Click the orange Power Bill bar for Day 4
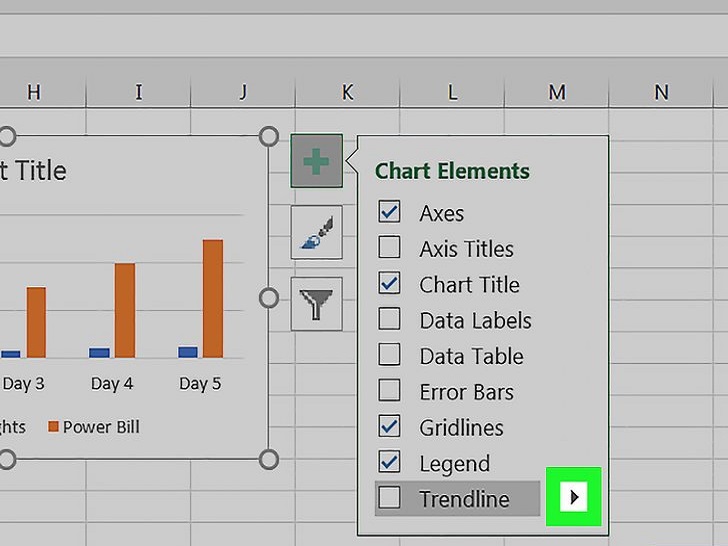 coord(125,310)
